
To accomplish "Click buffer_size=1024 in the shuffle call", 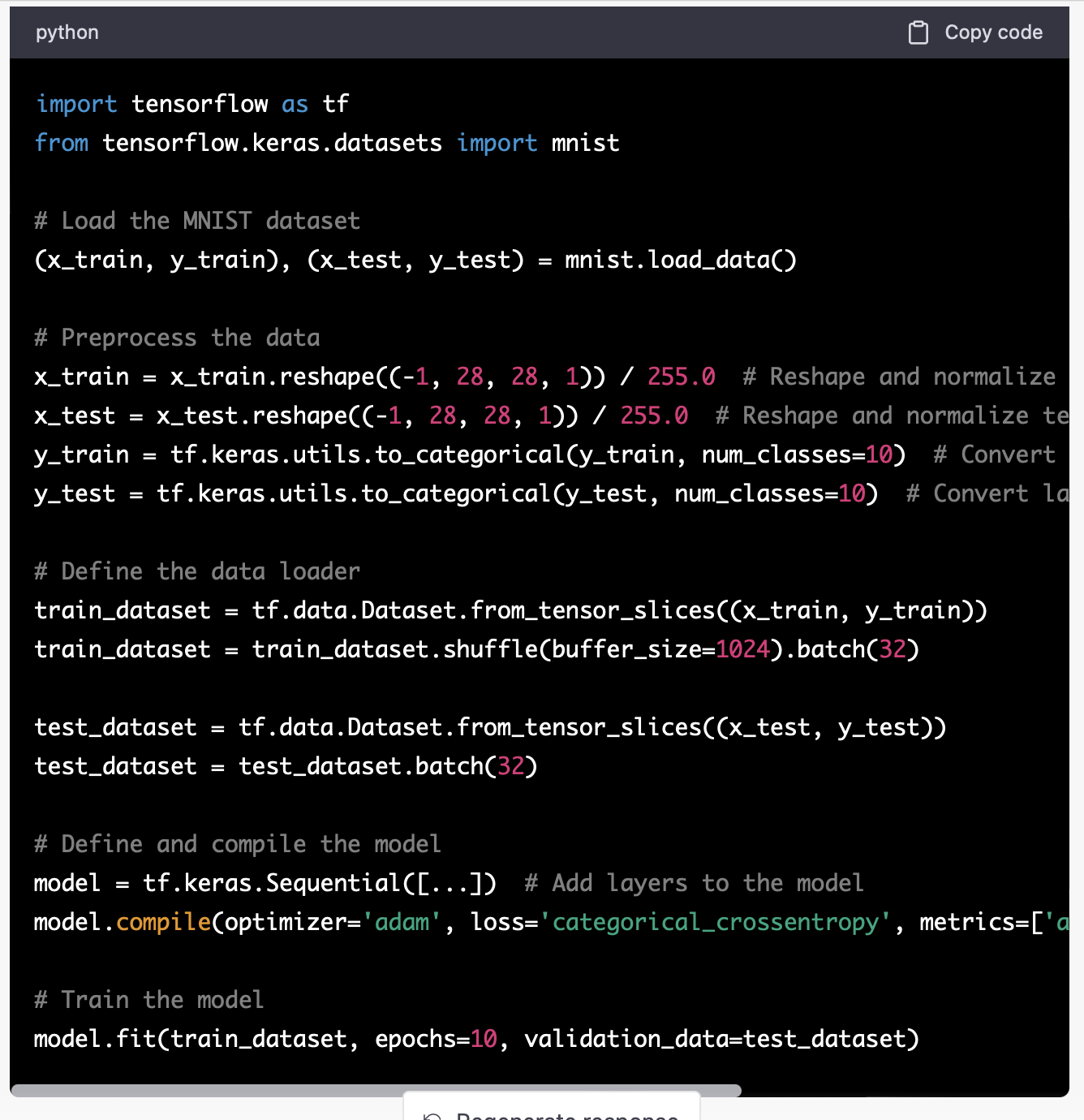I will (660, 649).
